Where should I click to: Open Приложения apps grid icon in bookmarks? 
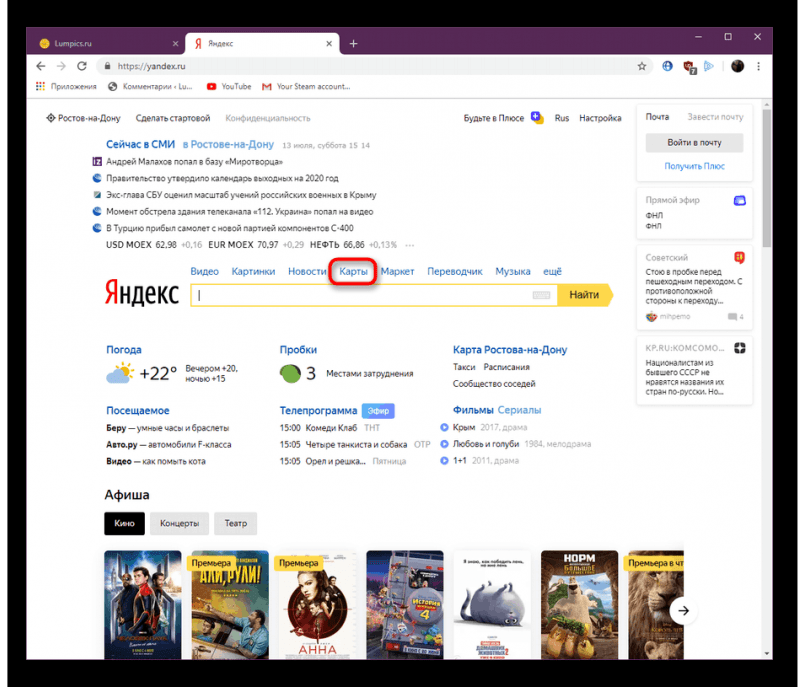40,87
